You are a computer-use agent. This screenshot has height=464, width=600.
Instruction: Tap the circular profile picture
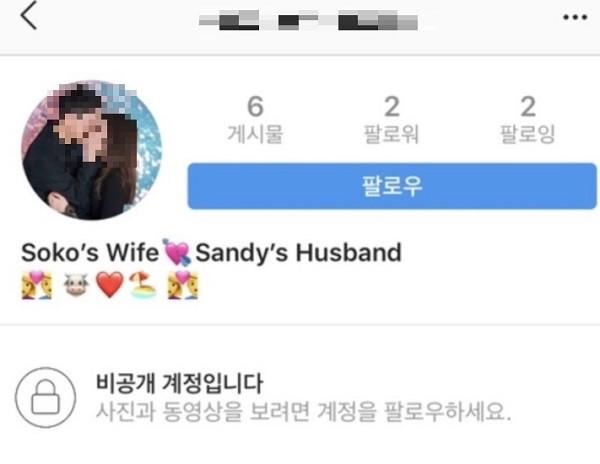tap(91, 150)
